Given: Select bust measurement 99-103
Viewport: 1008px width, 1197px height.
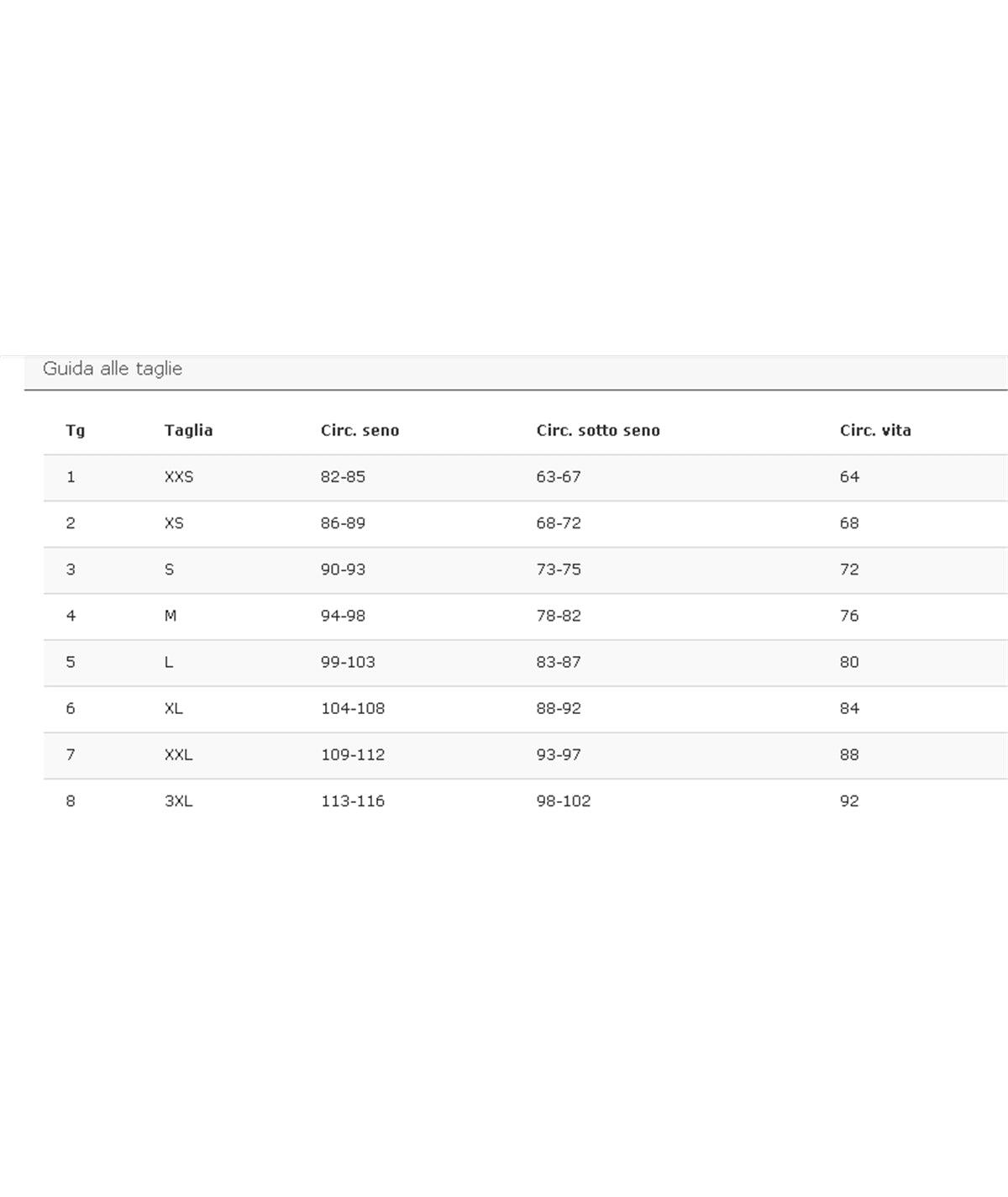Looking at the screenshot, I should 348,662.
